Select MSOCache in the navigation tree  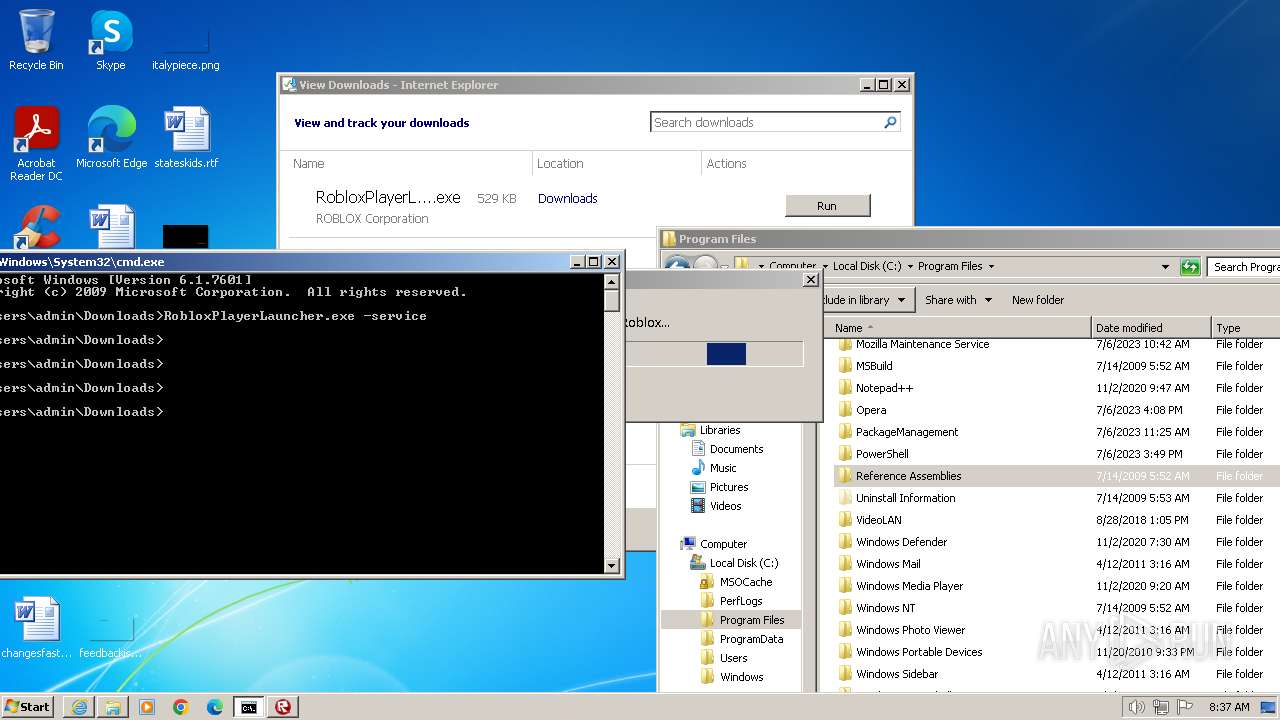tap(745, 582)
